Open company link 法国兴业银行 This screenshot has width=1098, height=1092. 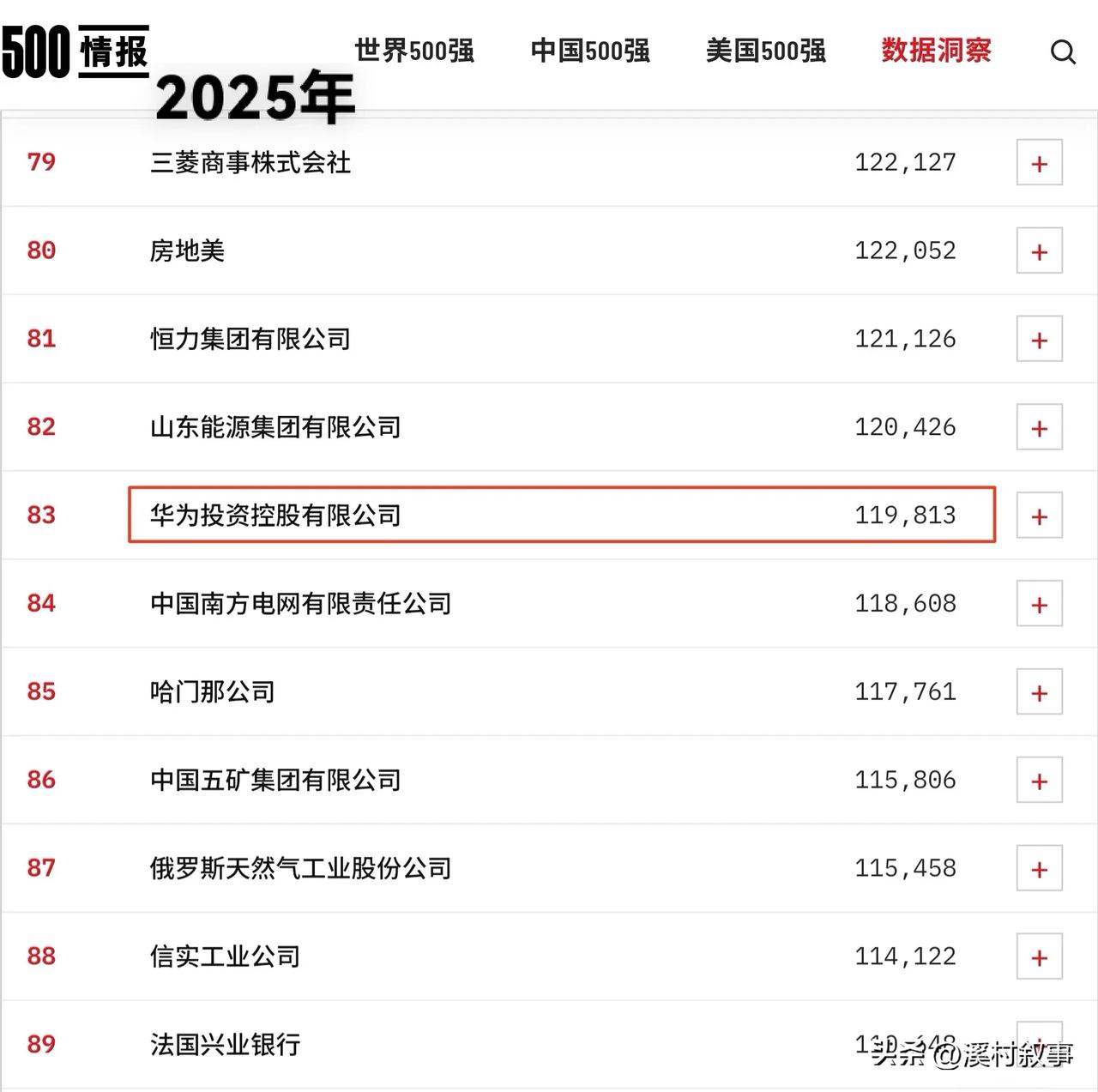pos(225,1045)
